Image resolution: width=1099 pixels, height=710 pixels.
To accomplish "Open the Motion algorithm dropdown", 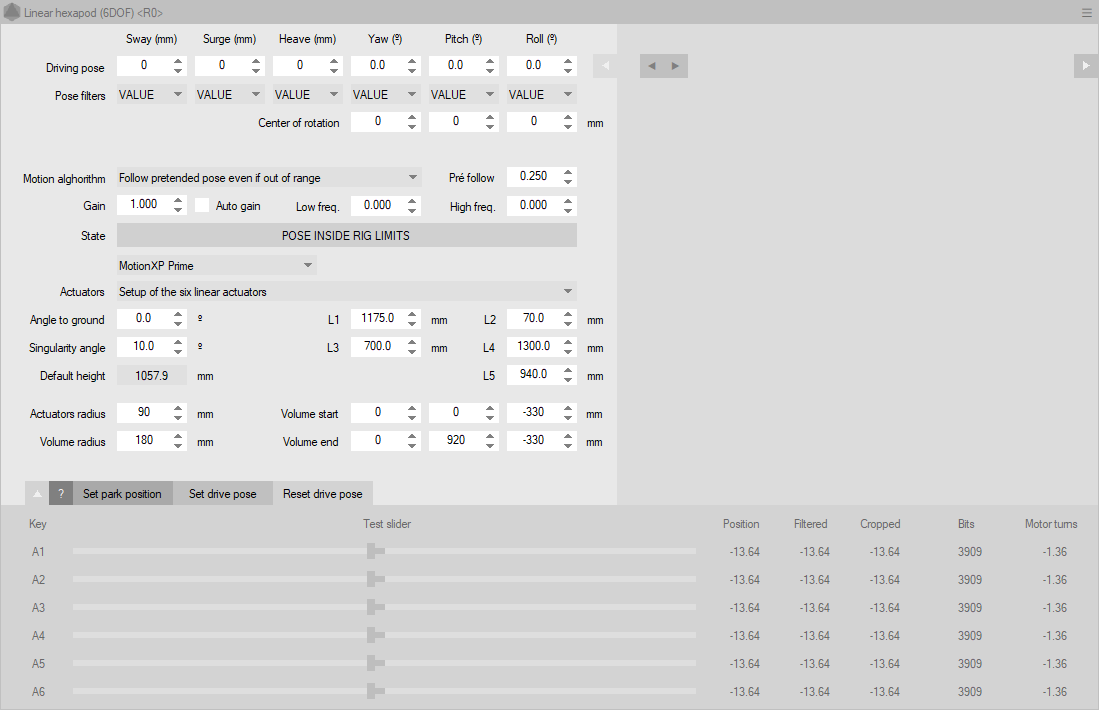I will click(268, 178).
